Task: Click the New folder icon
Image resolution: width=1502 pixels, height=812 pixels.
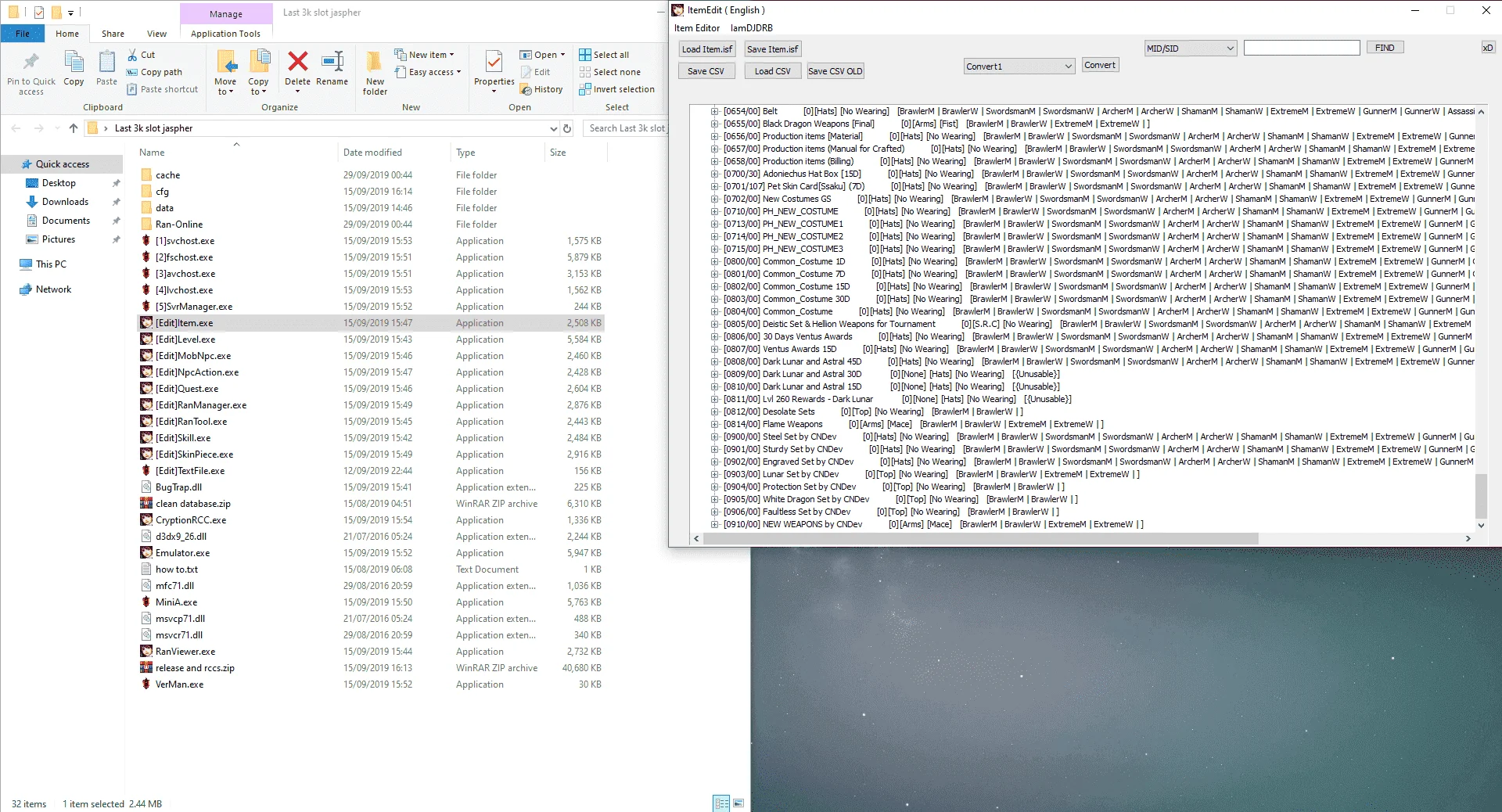Action: 375,62
